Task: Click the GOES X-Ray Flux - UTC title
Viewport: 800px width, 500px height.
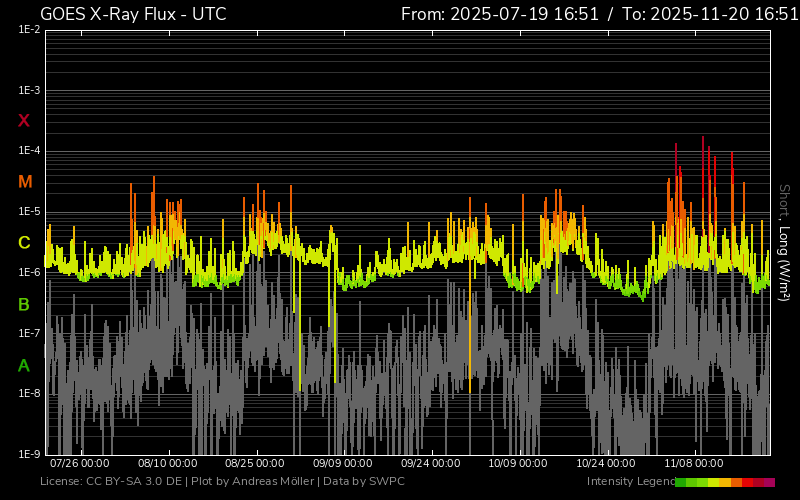Action: [x=133, y=14]
